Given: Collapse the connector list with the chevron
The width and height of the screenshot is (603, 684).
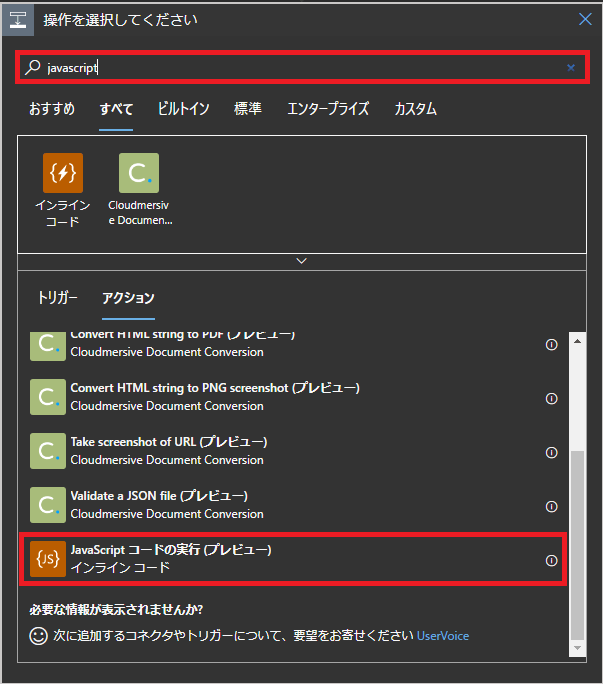Looking at the screenshot, I should click(302, 261).
